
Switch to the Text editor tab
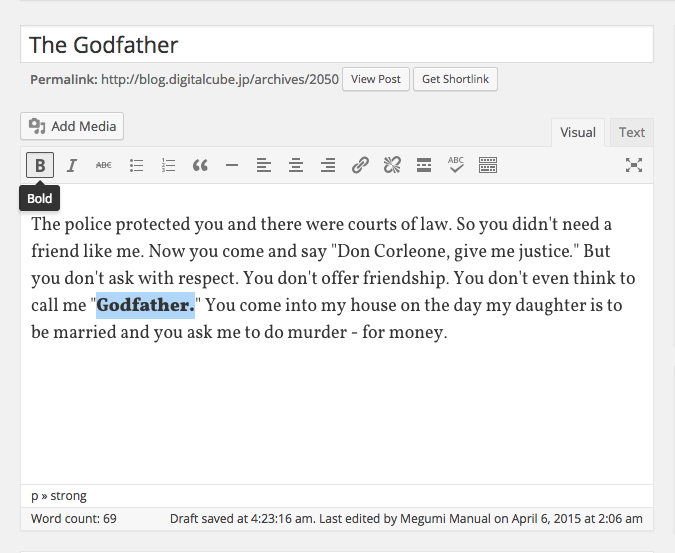point(631,132)
